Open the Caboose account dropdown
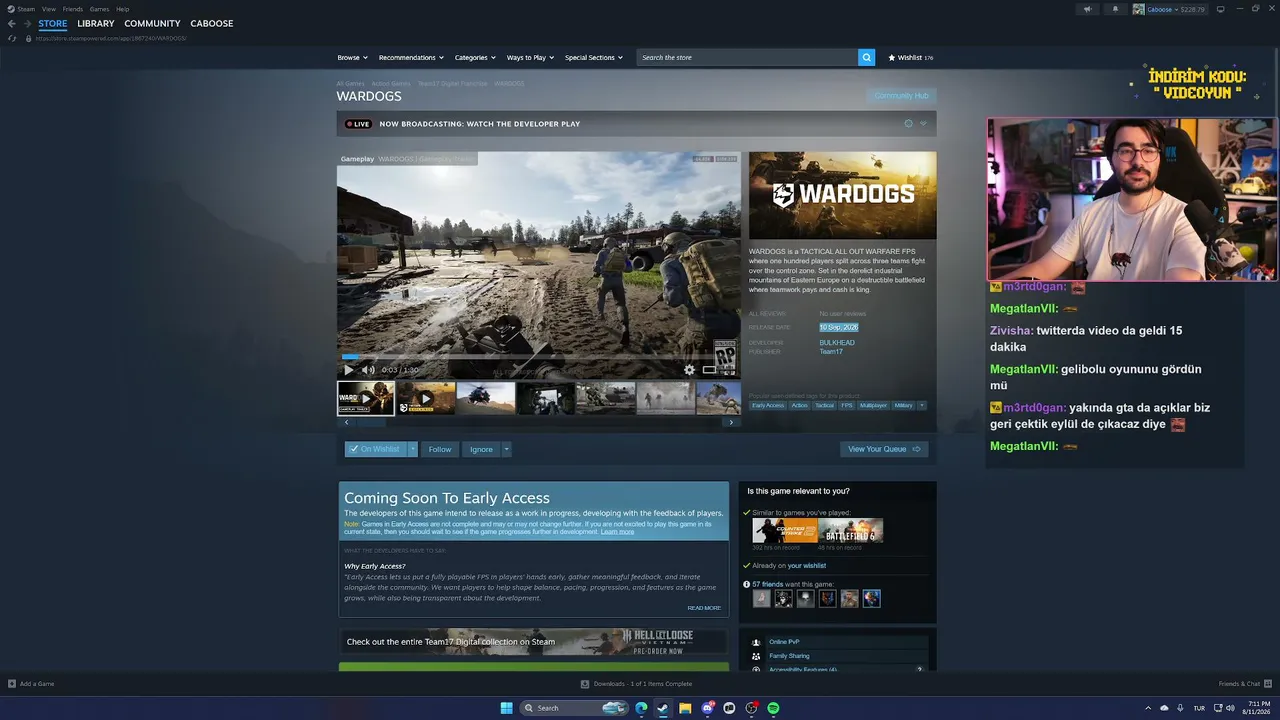Viewport: 1280px width, 720px height. pyautogui.click(x=1169, y=9)
